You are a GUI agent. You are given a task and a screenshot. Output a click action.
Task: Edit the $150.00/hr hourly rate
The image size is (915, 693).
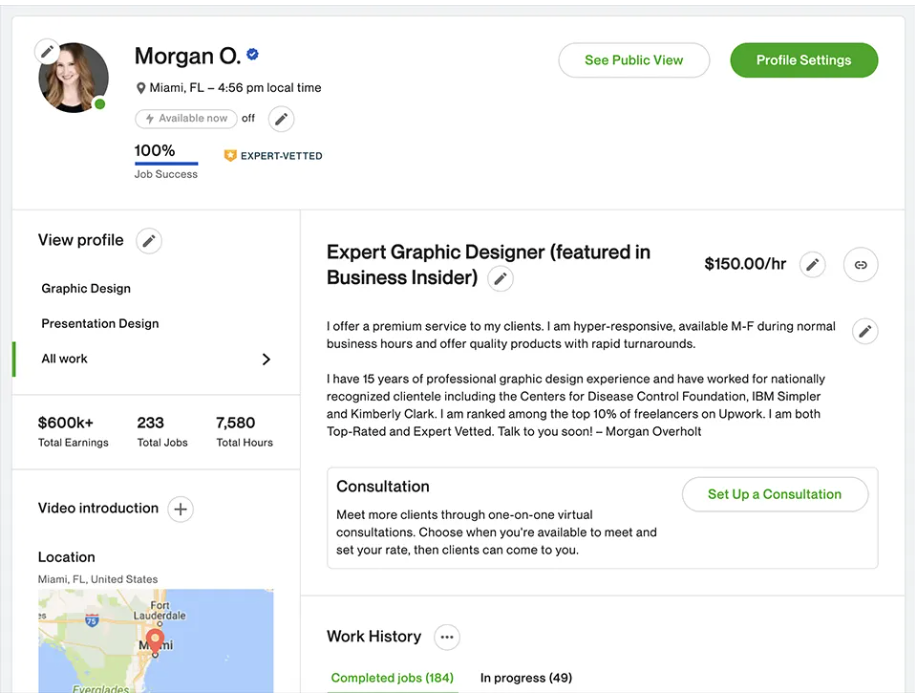tap(812, 265)
